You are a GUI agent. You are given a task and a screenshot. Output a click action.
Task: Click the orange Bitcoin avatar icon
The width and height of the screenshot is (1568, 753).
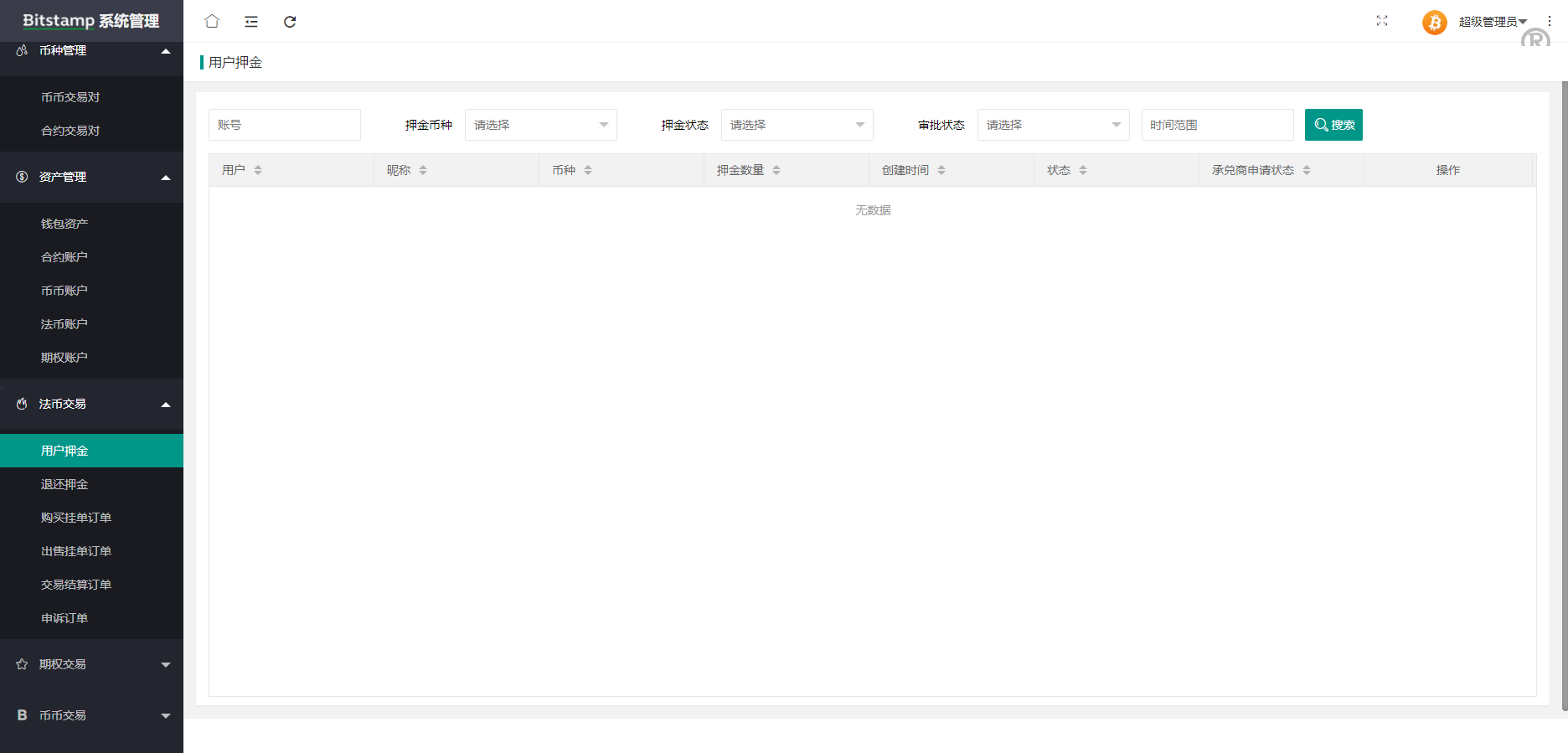coord(1434,22)
